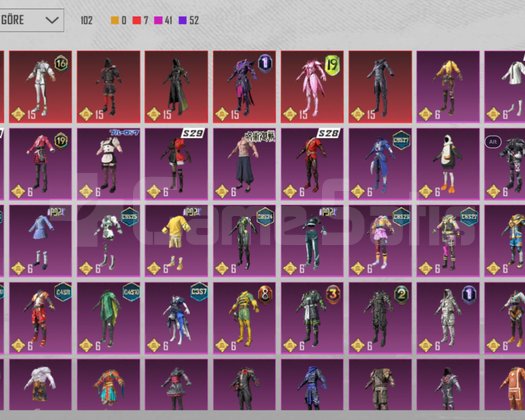Click the number 8 badge on the striped suit
Viewport: 525px width, 420px height.
pyautogui.click(x=265, y=295)
